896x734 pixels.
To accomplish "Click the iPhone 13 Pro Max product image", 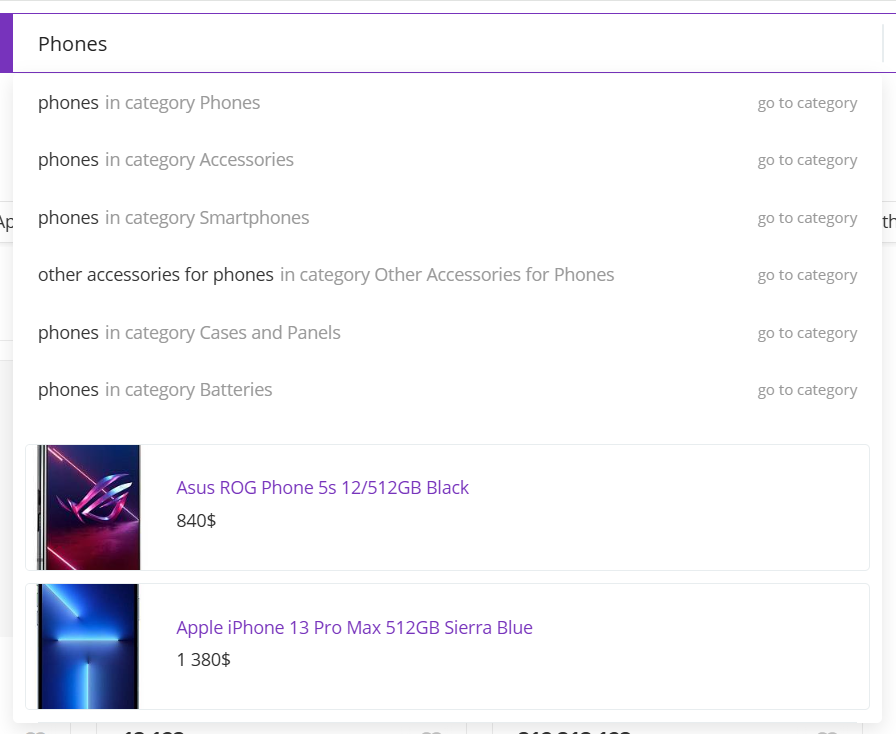I will pos(88,646).
